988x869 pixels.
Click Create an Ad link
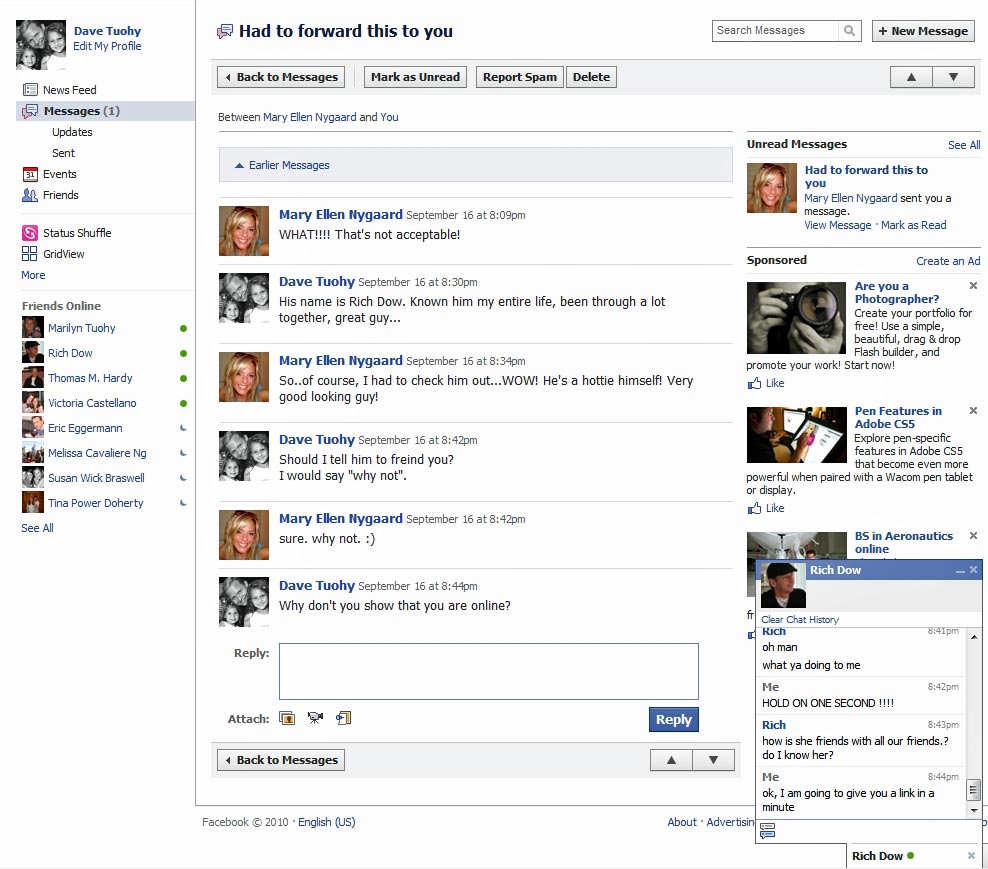(948, 261)
